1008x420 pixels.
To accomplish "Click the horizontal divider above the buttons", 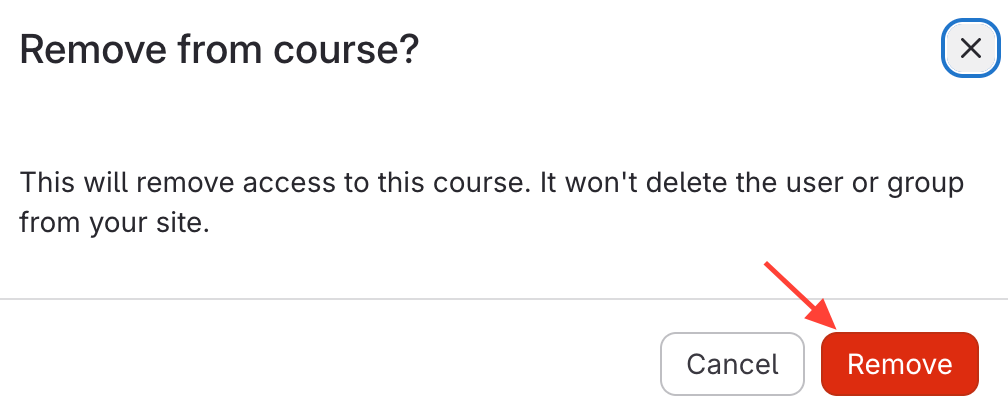I will pyautogui.click(x=504, y=299).
